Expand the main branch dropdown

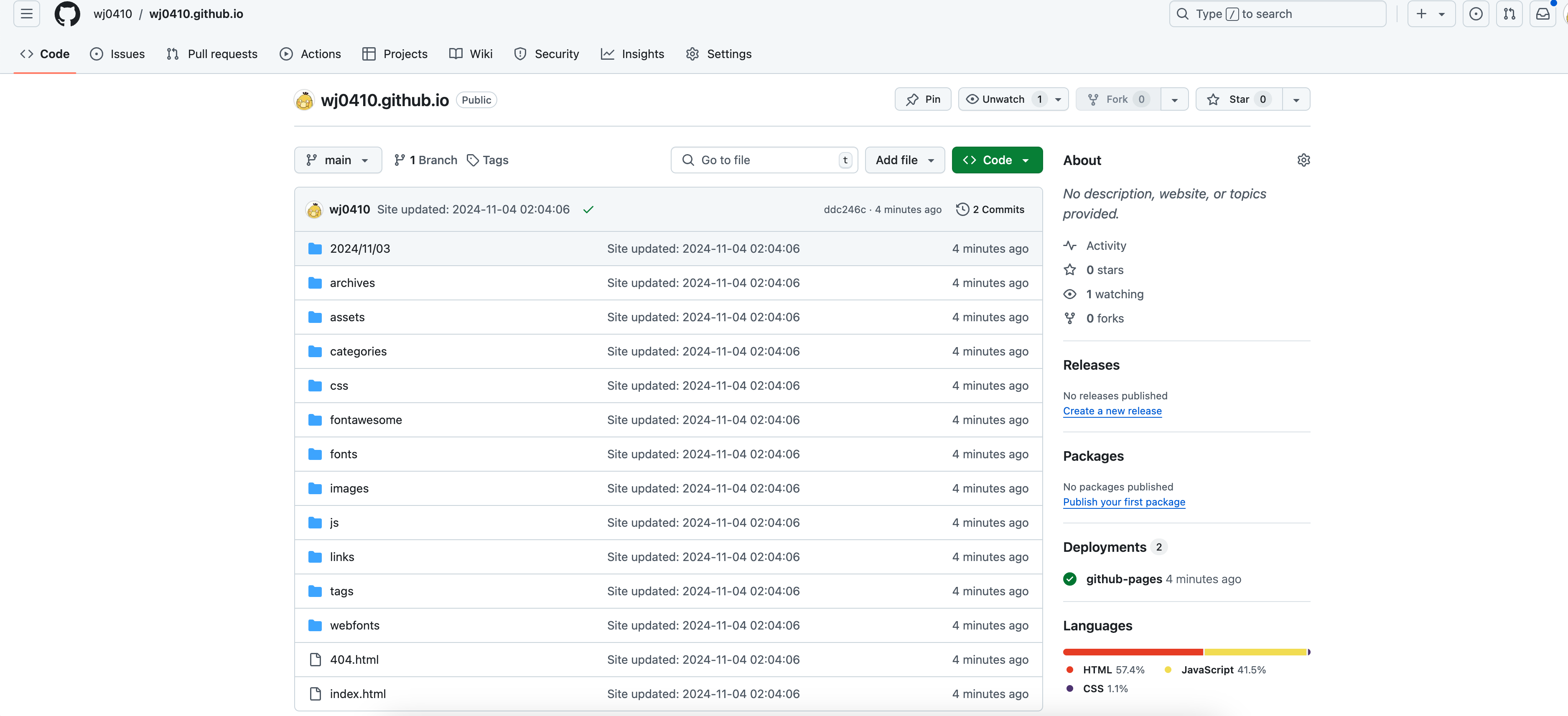(338, 160)
